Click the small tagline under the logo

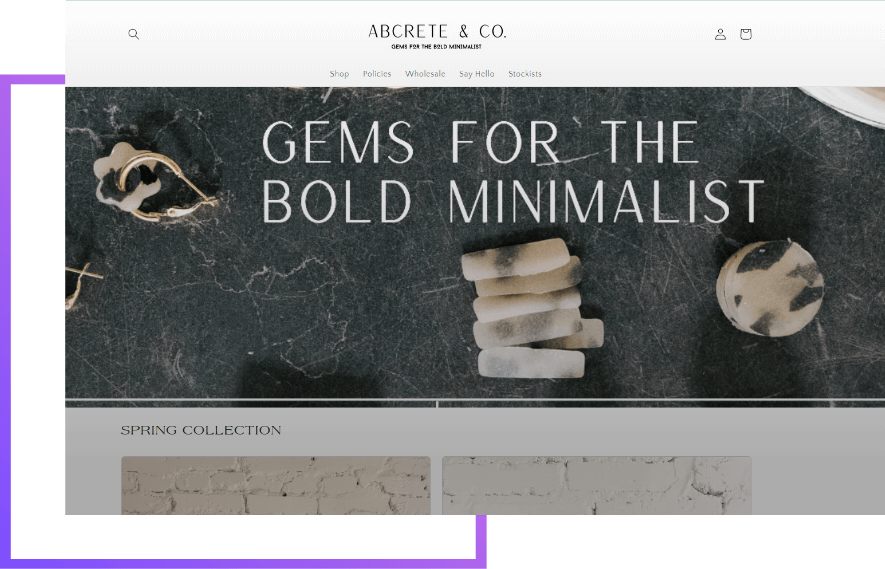[x=436, y=47]
